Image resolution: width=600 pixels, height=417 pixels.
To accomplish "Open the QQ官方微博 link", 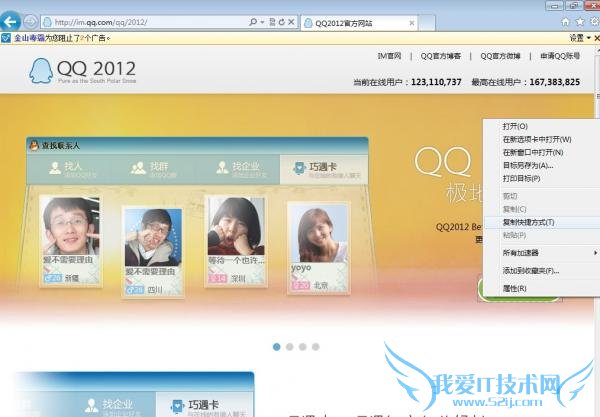I will pos(500,56).
